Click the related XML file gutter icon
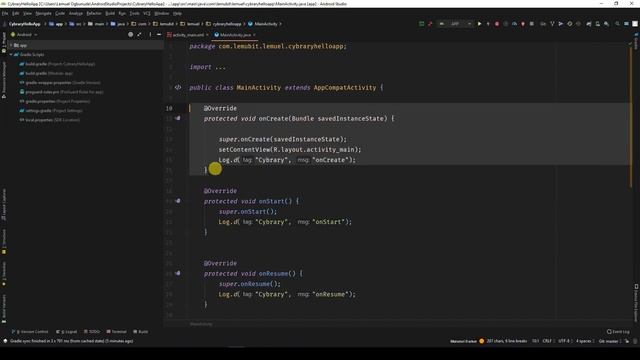This screenshot has height=360, width=640. 178,87
